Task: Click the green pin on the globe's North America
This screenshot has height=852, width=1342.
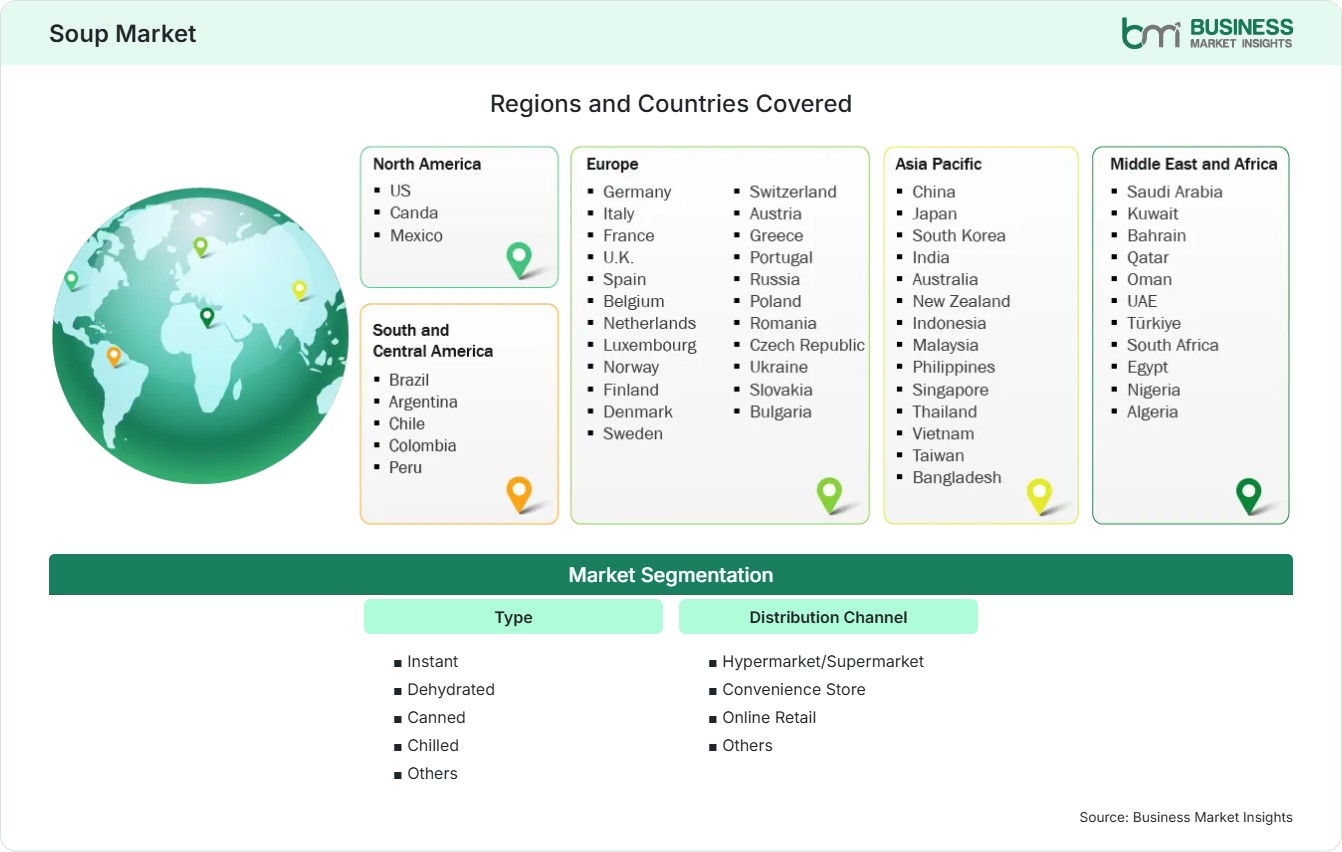Action: (71, 280)
